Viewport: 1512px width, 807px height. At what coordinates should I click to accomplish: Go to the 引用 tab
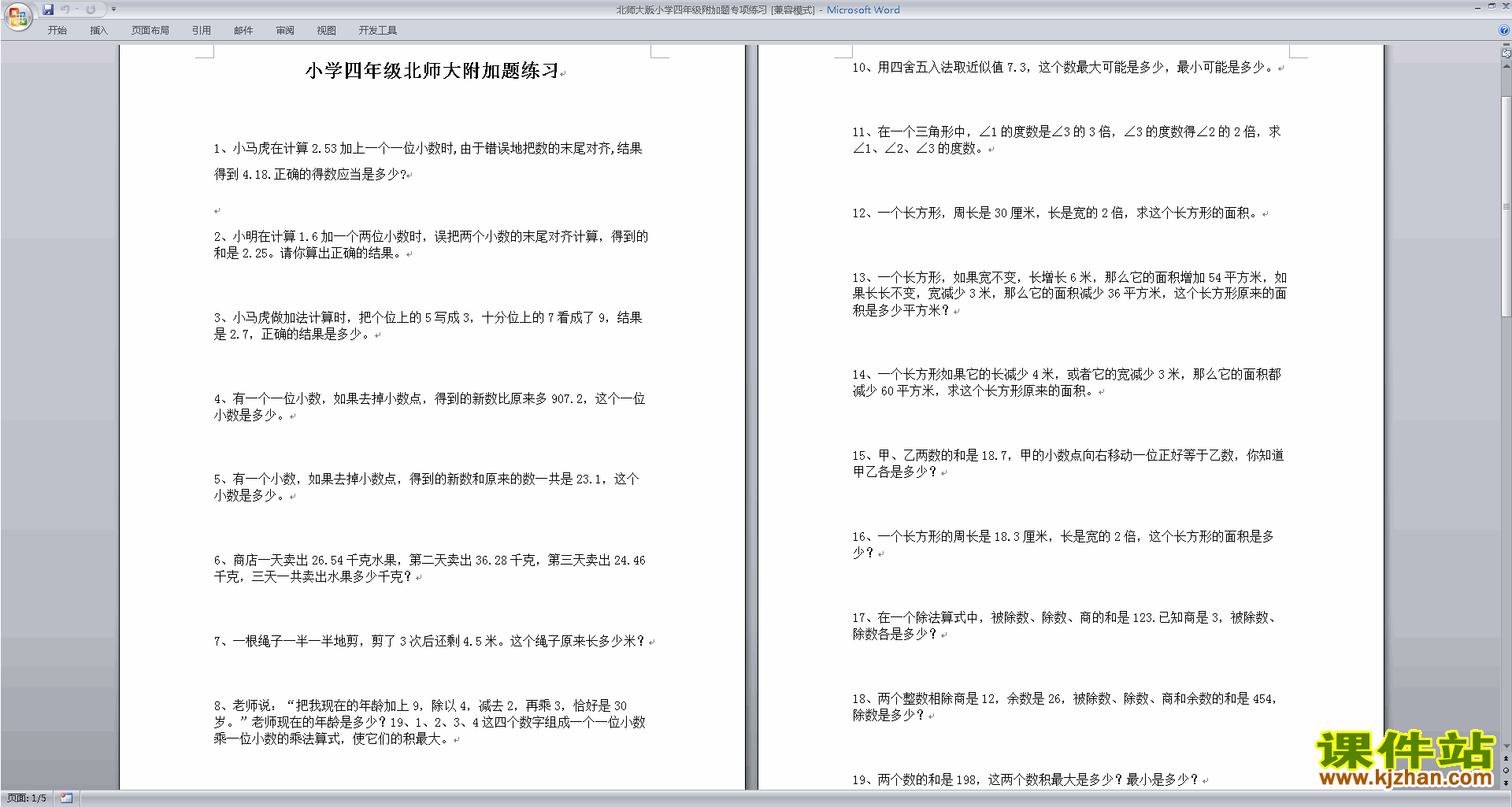coord(202,30)
